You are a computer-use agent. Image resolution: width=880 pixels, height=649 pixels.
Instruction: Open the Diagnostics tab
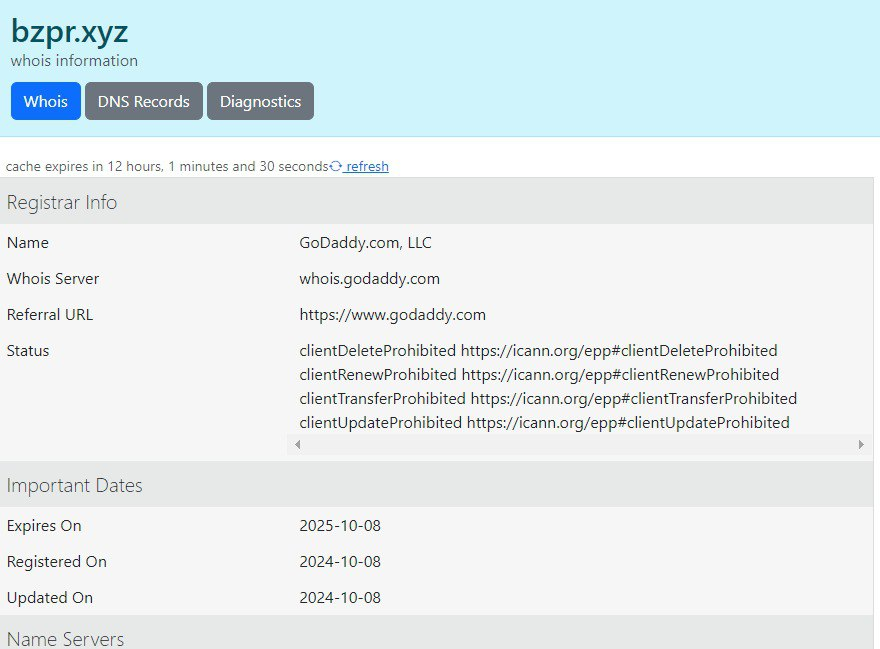[x=260, y=101]
